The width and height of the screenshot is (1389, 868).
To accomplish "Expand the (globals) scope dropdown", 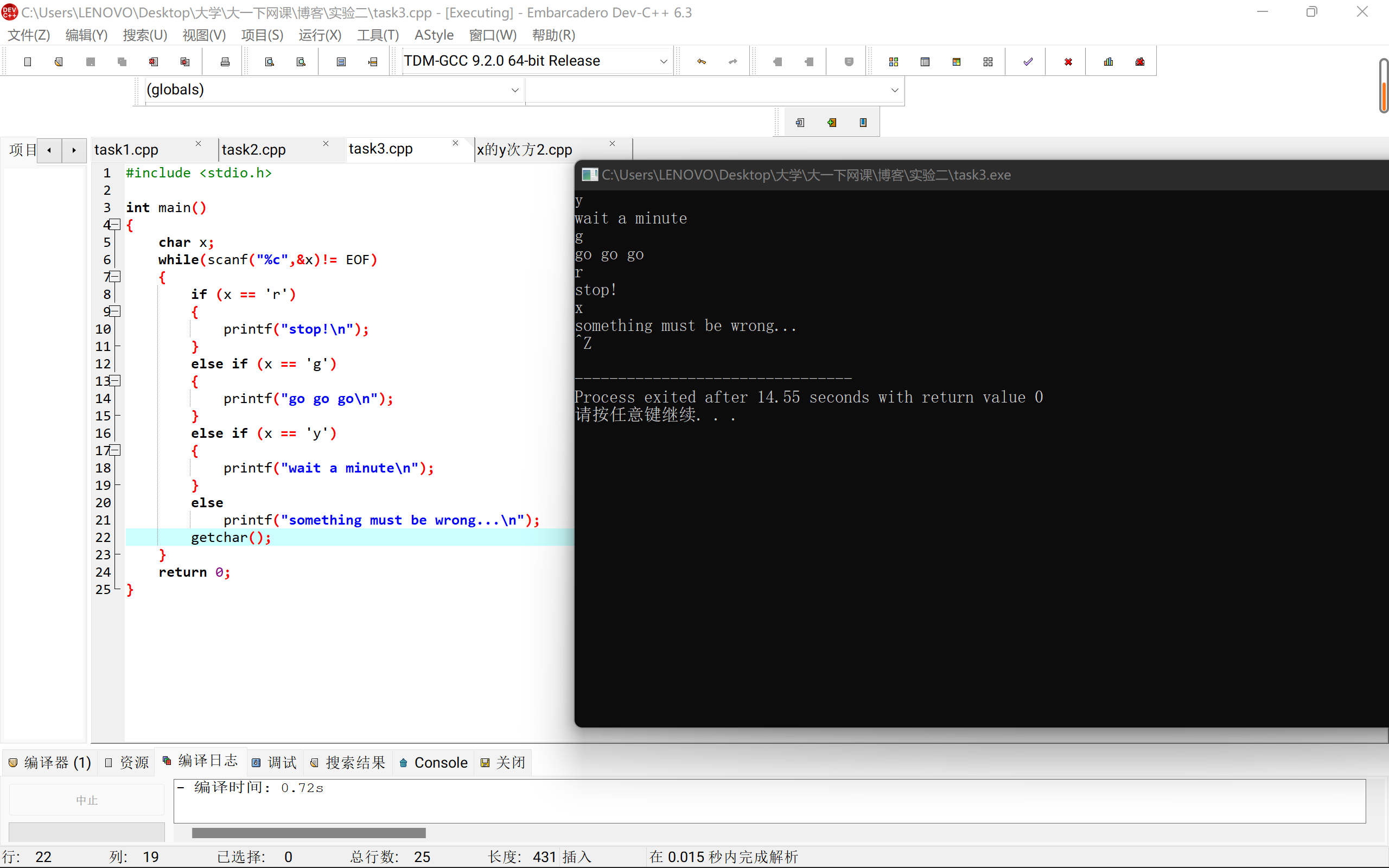I will (x=514, y=90).
